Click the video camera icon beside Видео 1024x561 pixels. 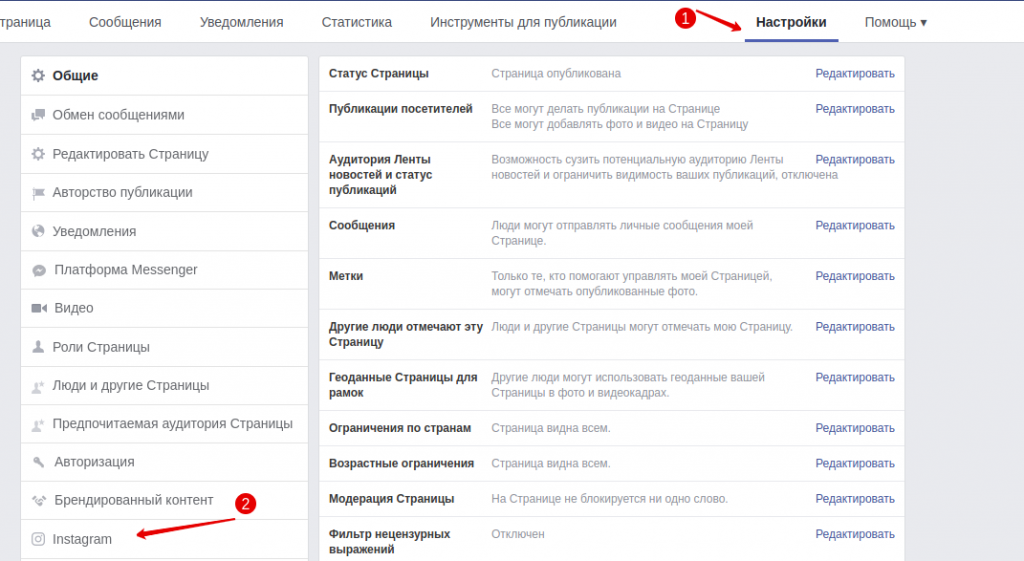point(39,309)
